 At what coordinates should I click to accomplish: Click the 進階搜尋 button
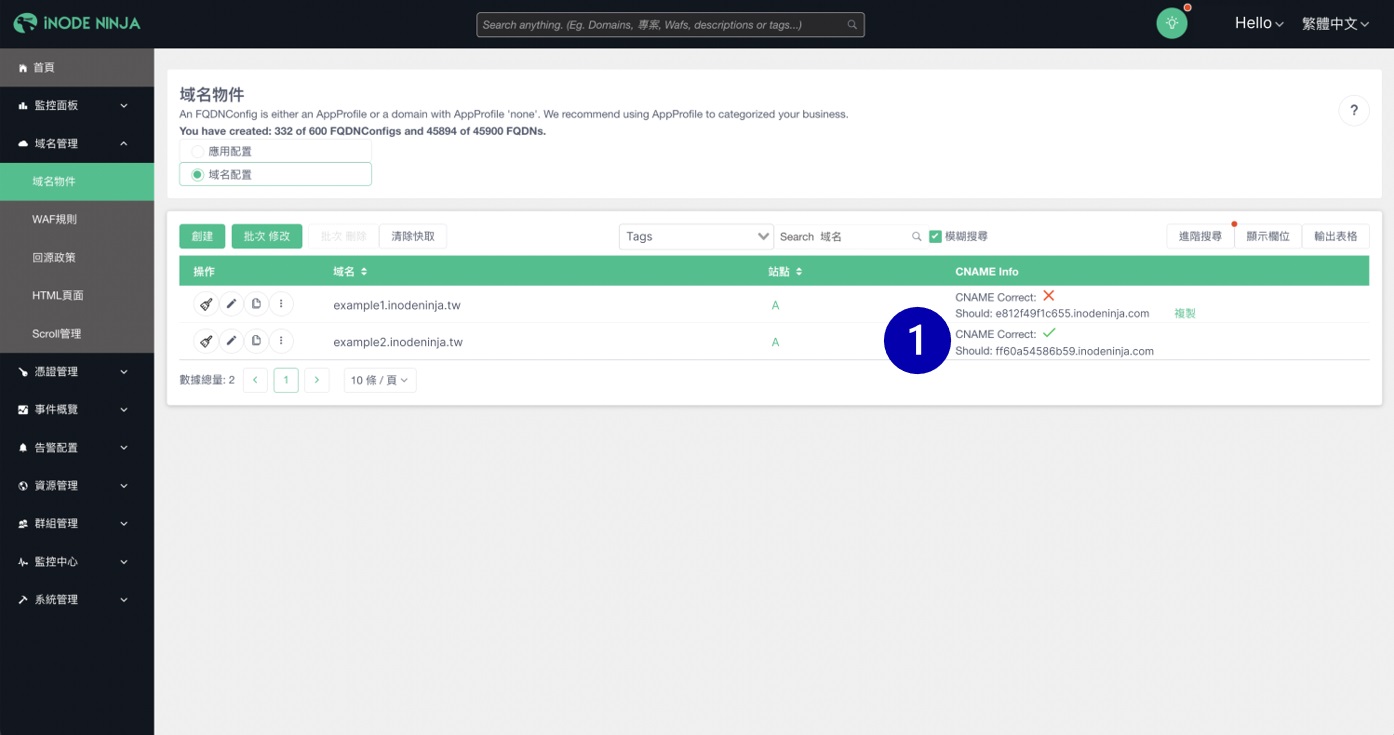coord(1200,237)
